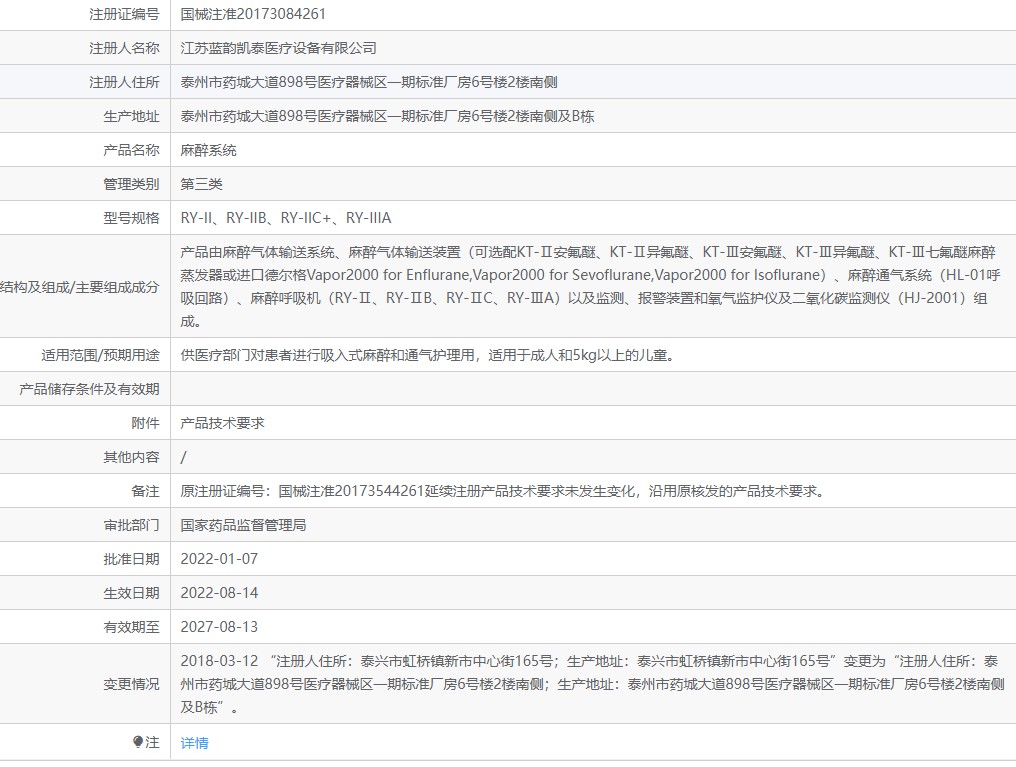Click the remark text with 国械注准20173544261
Screen dimensions: 1016x767
coord(504,491)
